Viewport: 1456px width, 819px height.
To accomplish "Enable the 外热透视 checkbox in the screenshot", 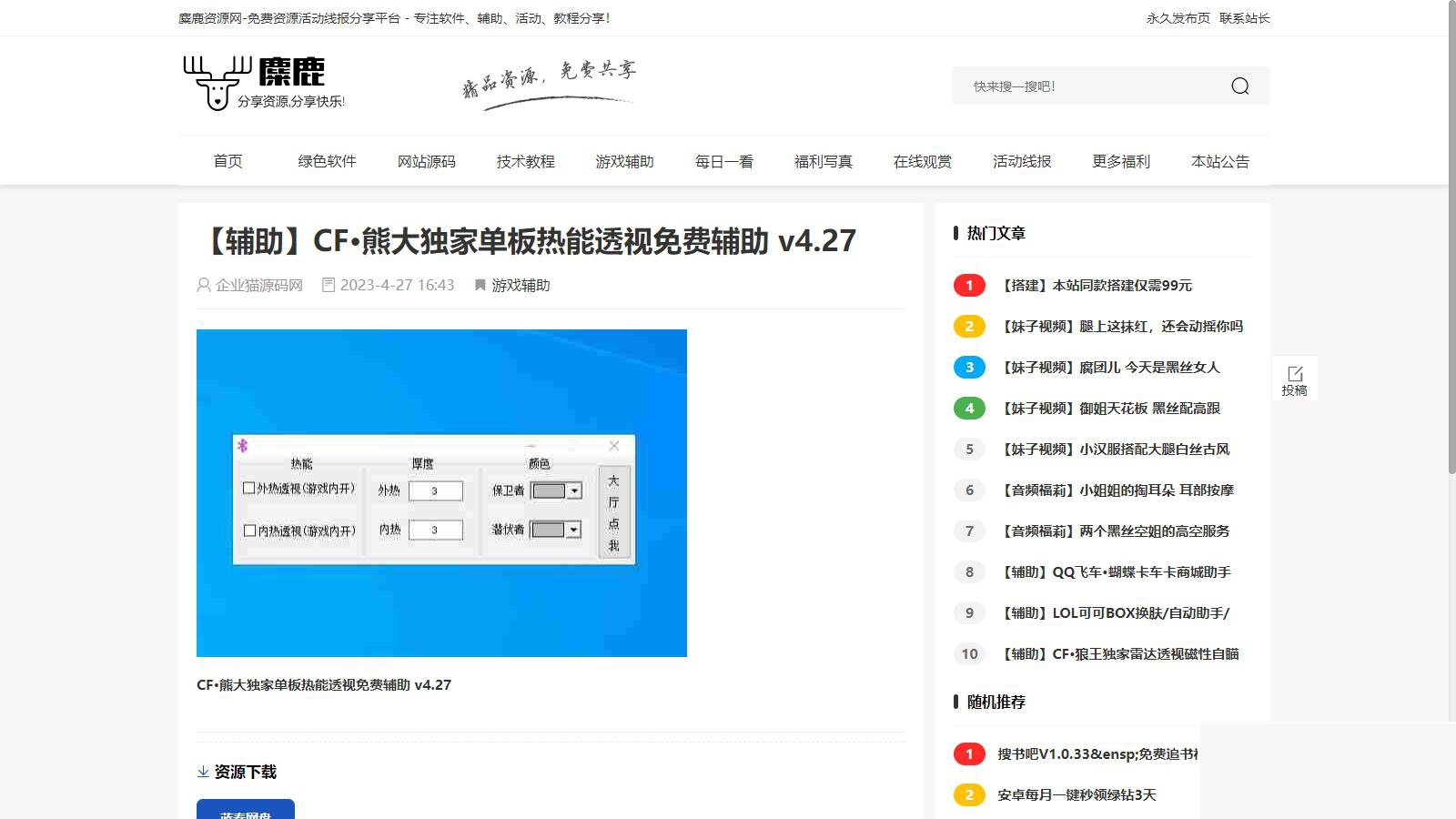I will coord(248,489).
